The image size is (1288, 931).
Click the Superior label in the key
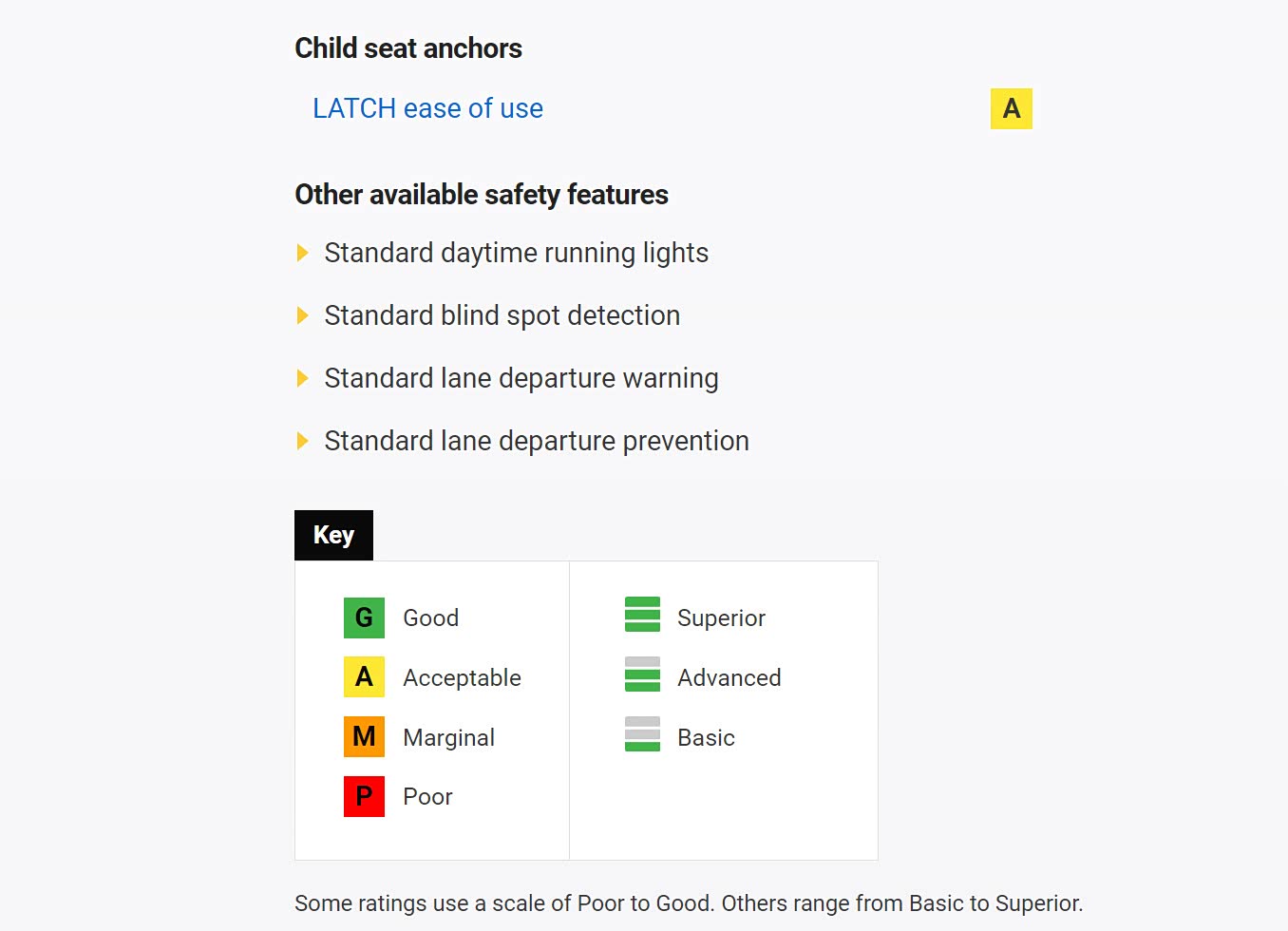pos(721,618)
